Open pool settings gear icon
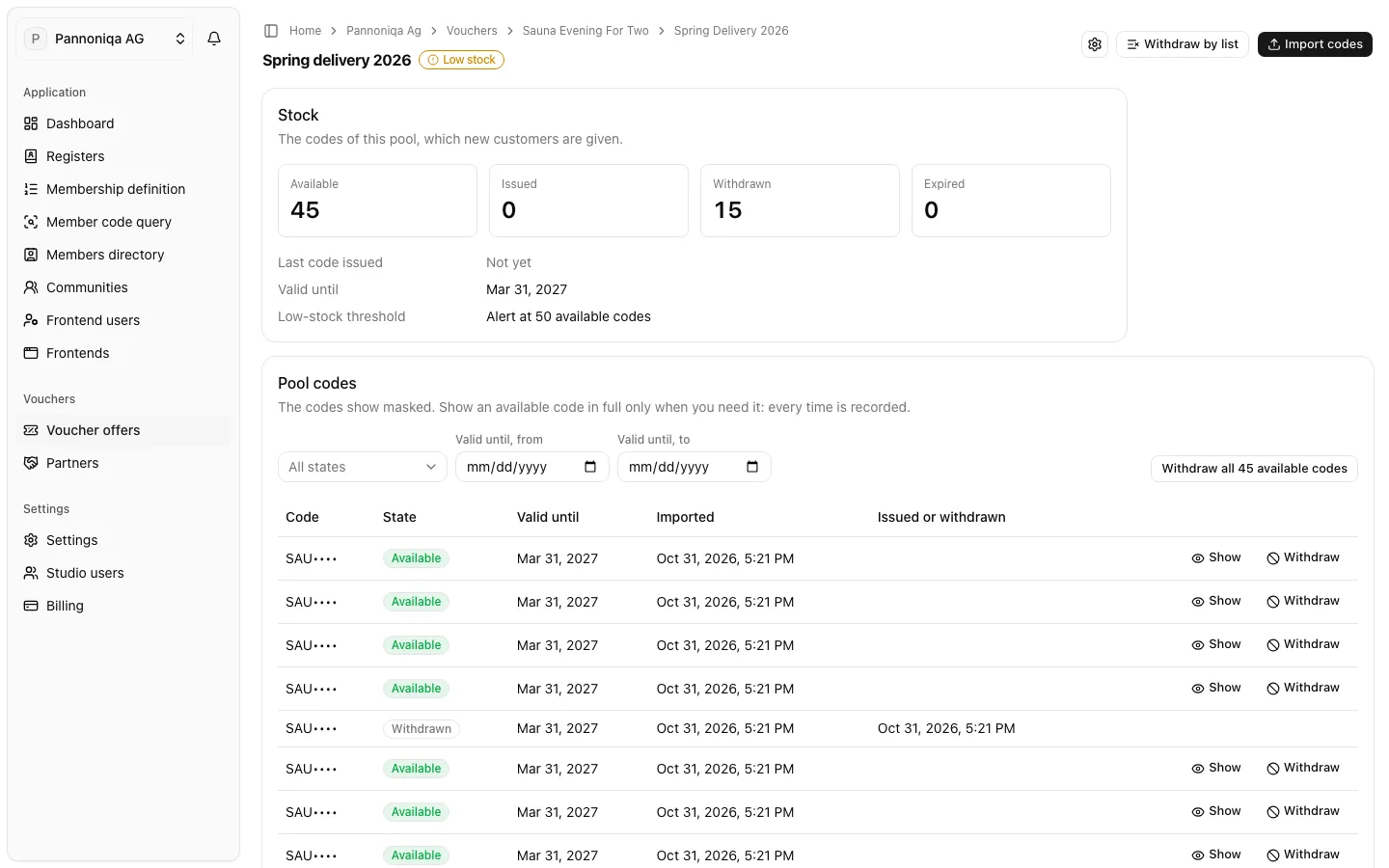 (x=1095, y=44)
